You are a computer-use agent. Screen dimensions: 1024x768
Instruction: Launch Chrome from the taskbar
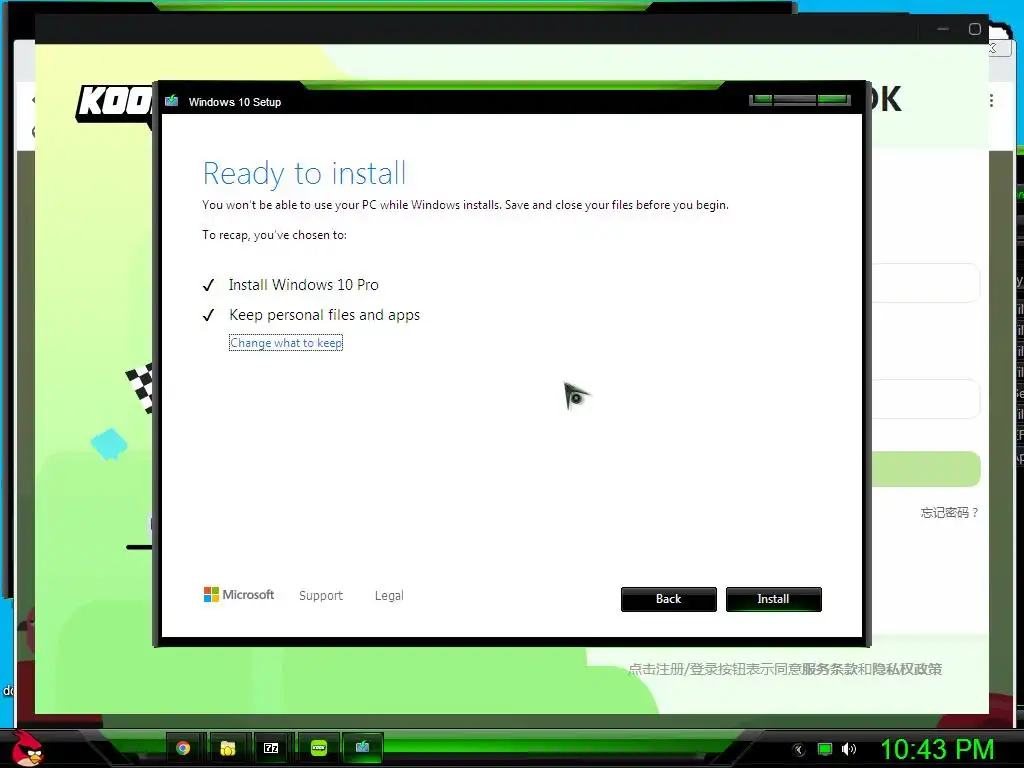[183, 748]
